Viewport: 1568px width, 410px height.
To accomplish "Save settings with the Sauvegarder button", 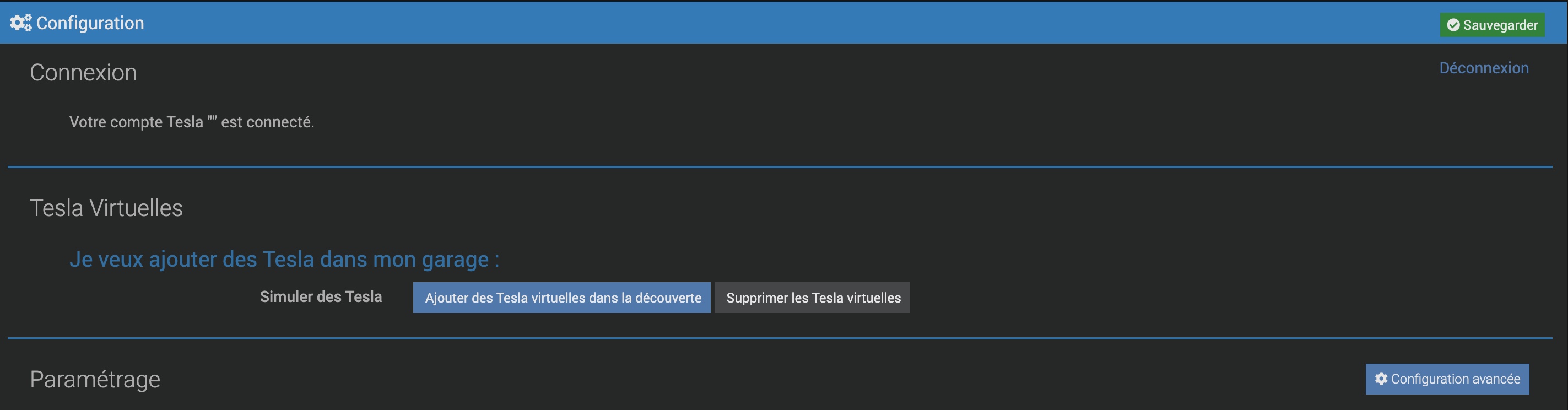I will point(1491,25).
